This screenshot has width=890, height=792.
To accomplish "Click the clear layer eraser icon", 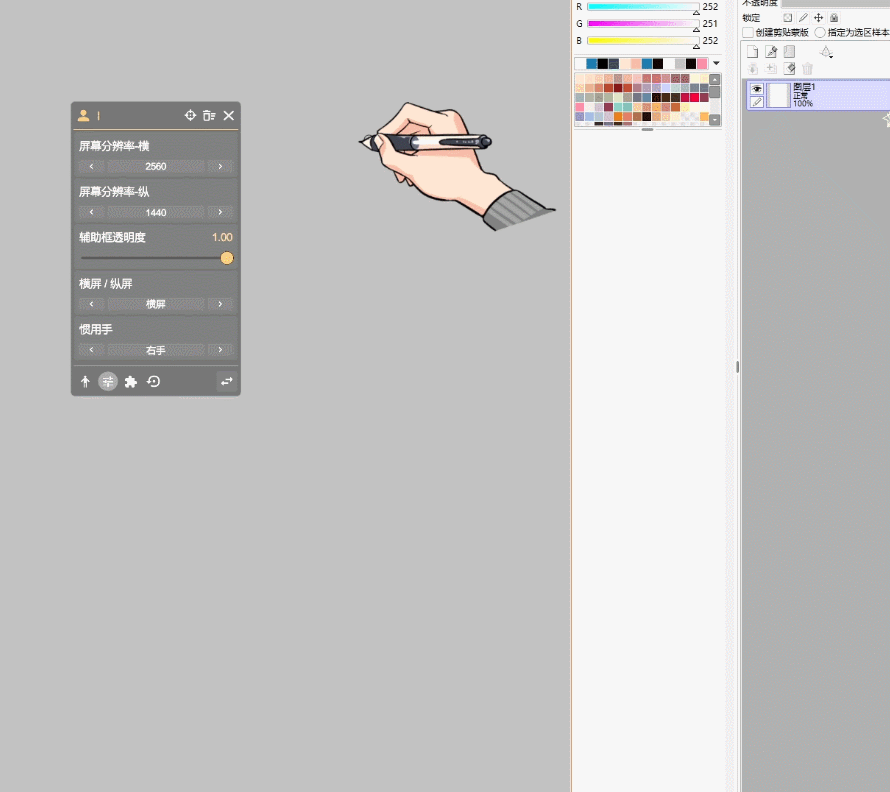I will [790, 69].
